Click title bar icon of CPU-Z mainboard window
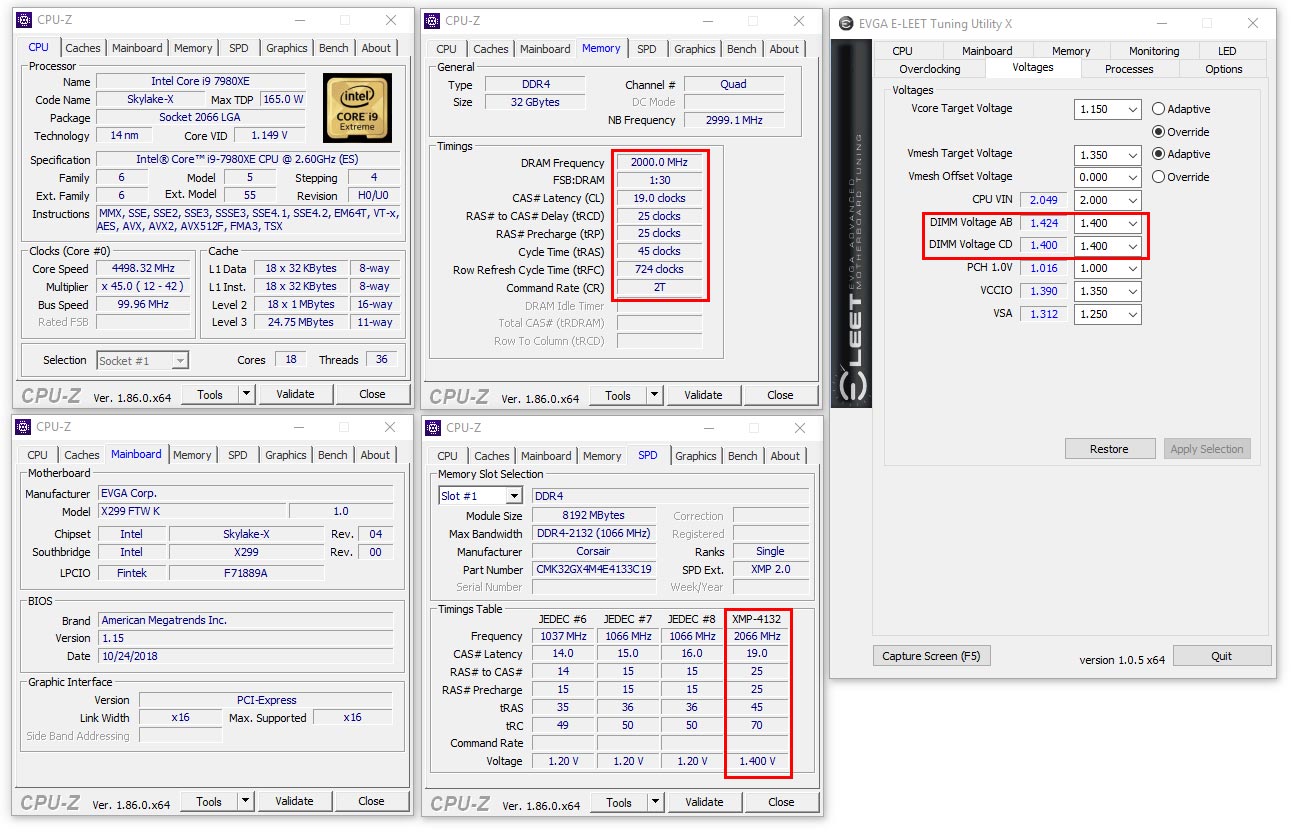Screen dimensions: 1301x833 pyautogui.click(x=25, y=427)
